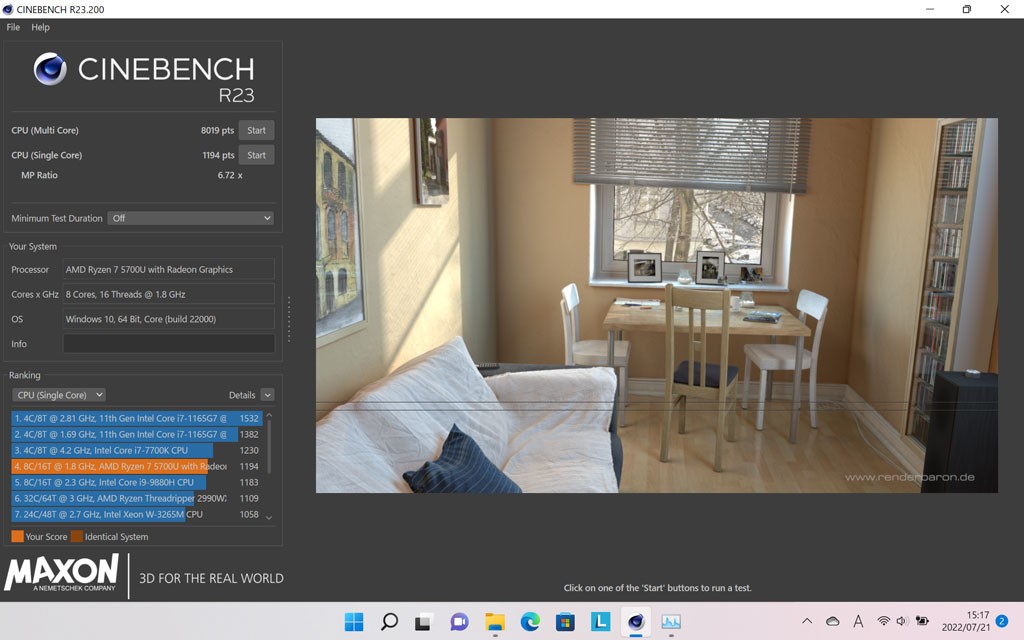Open the CPU (Single Core) ranking dropdown
The height and width of the screenshot is (640, 1024).
[x=58, y=395]
